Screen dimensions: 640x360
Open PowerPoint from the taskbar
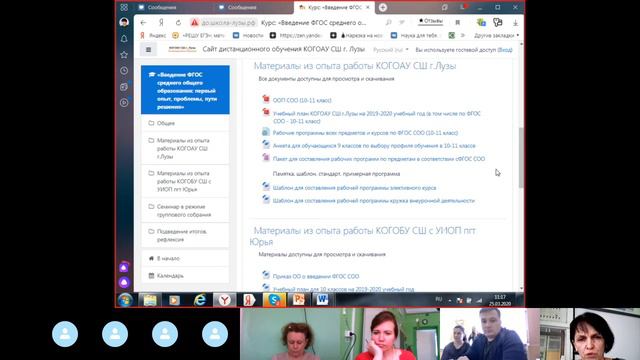click(x=298, y=300)
